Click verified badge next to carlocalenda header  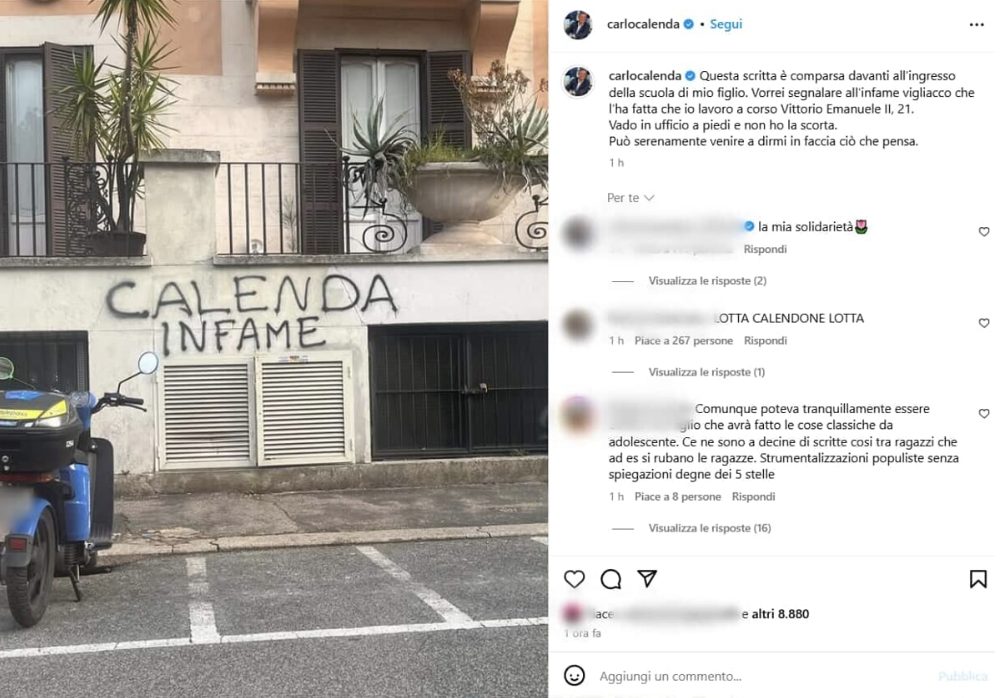point(688,24)
